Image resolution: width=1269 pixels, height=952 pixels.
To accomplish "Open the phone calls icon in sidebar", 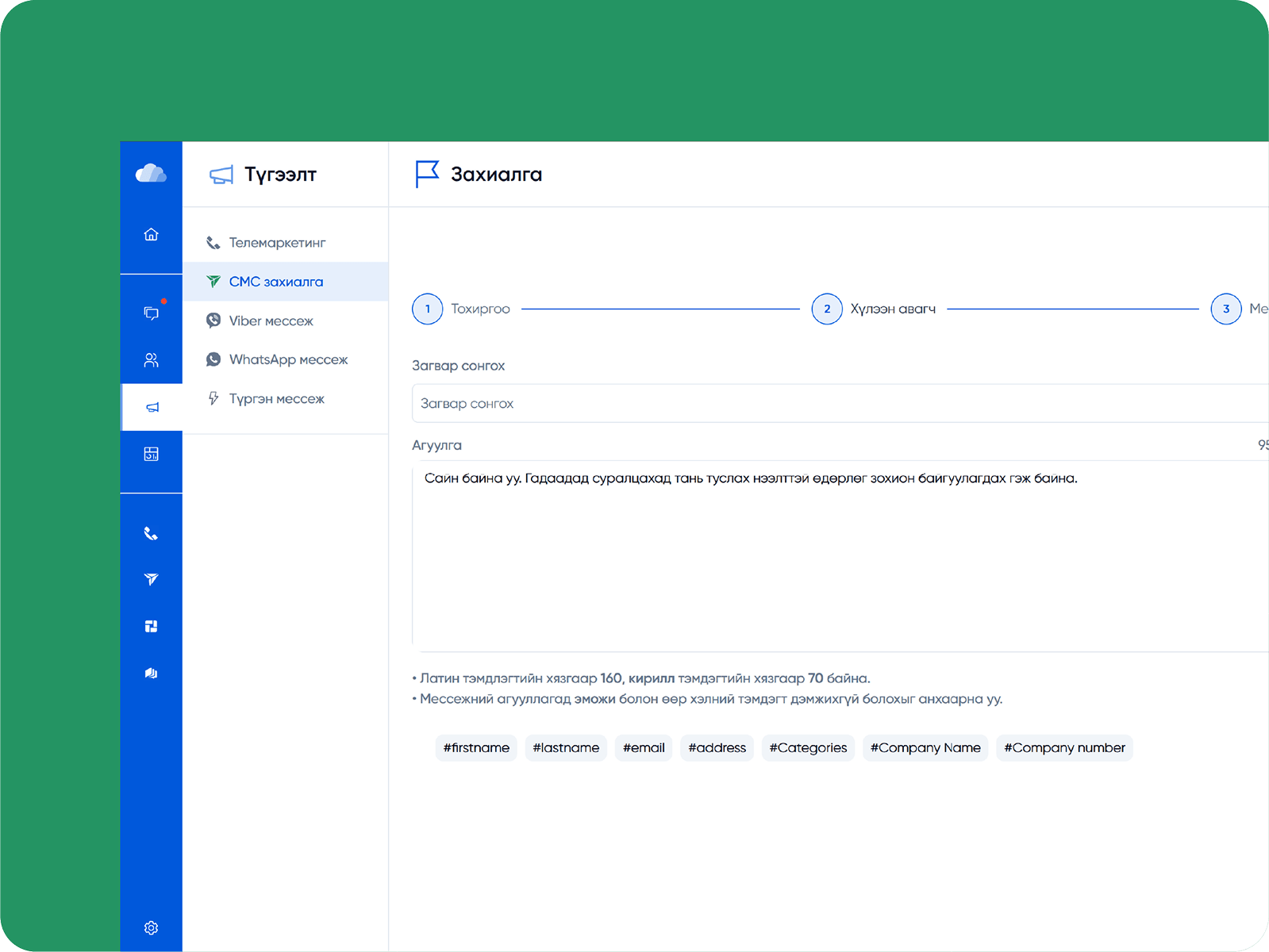I will (151, 533).
